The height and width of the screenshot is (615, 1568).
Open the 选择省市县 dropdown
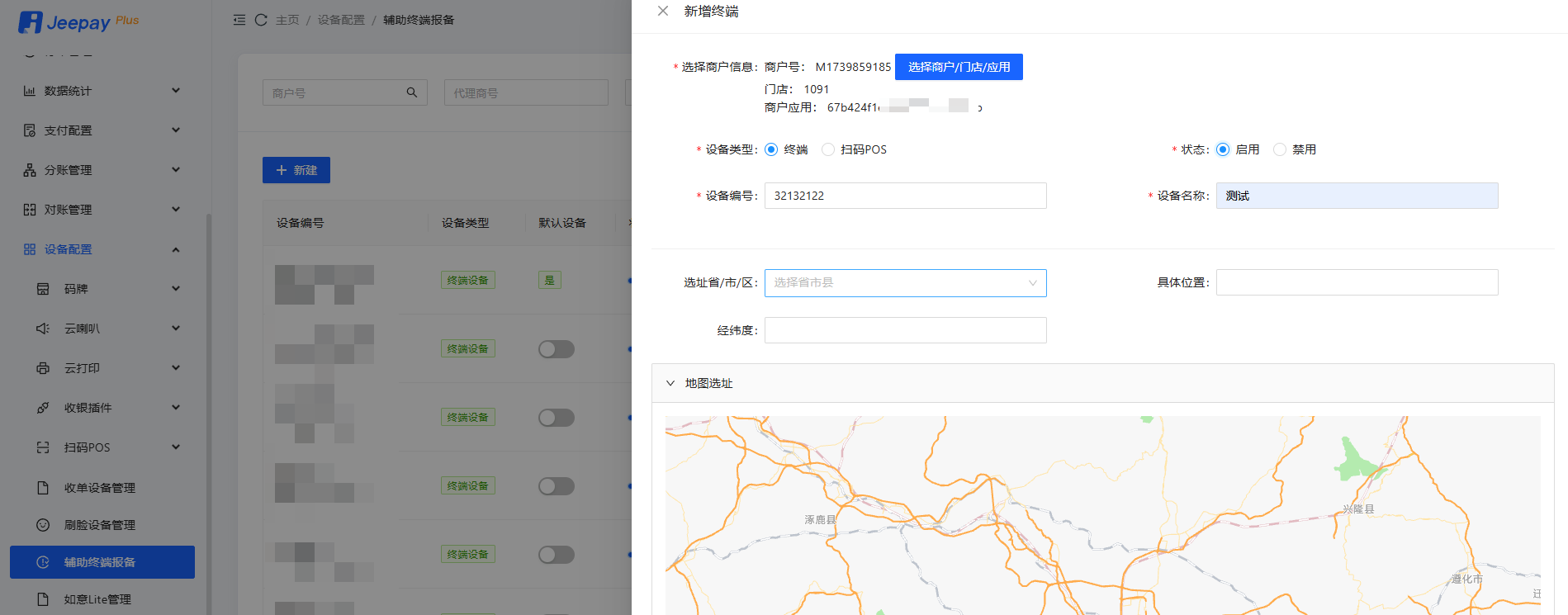tap(905, 283)
